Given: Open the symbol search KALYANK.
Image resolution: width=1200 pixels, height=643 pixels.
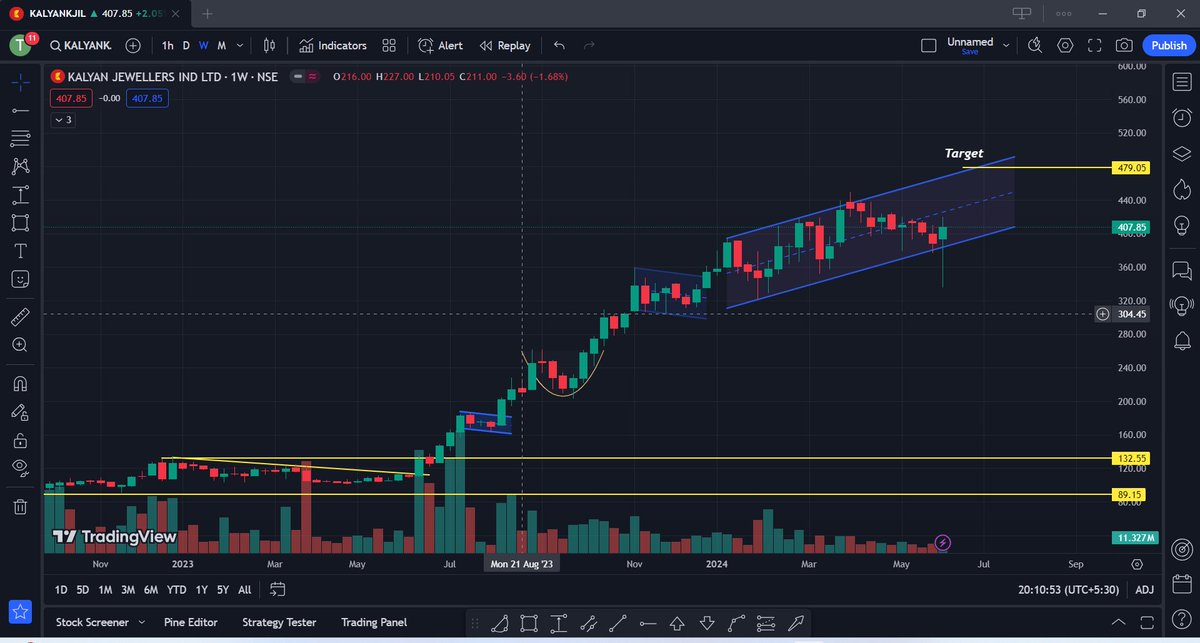Looking at the screenshot, I should (81, 46).
